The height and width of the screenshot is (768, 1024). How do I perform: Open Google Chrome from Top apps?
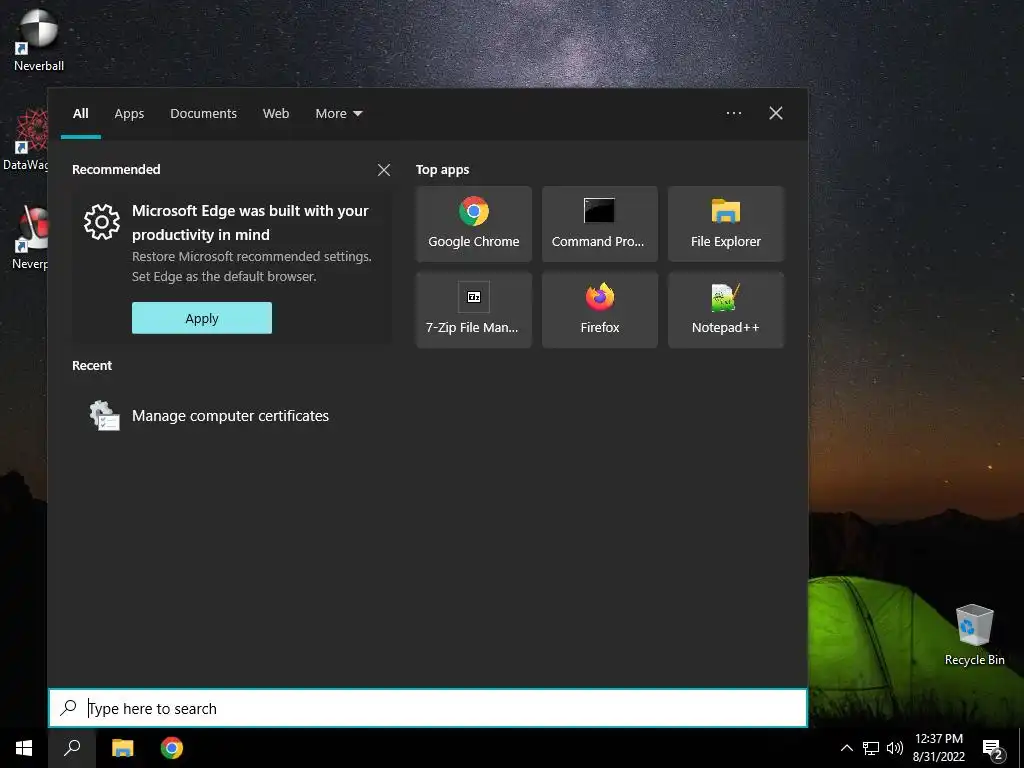tap(473, 223)
